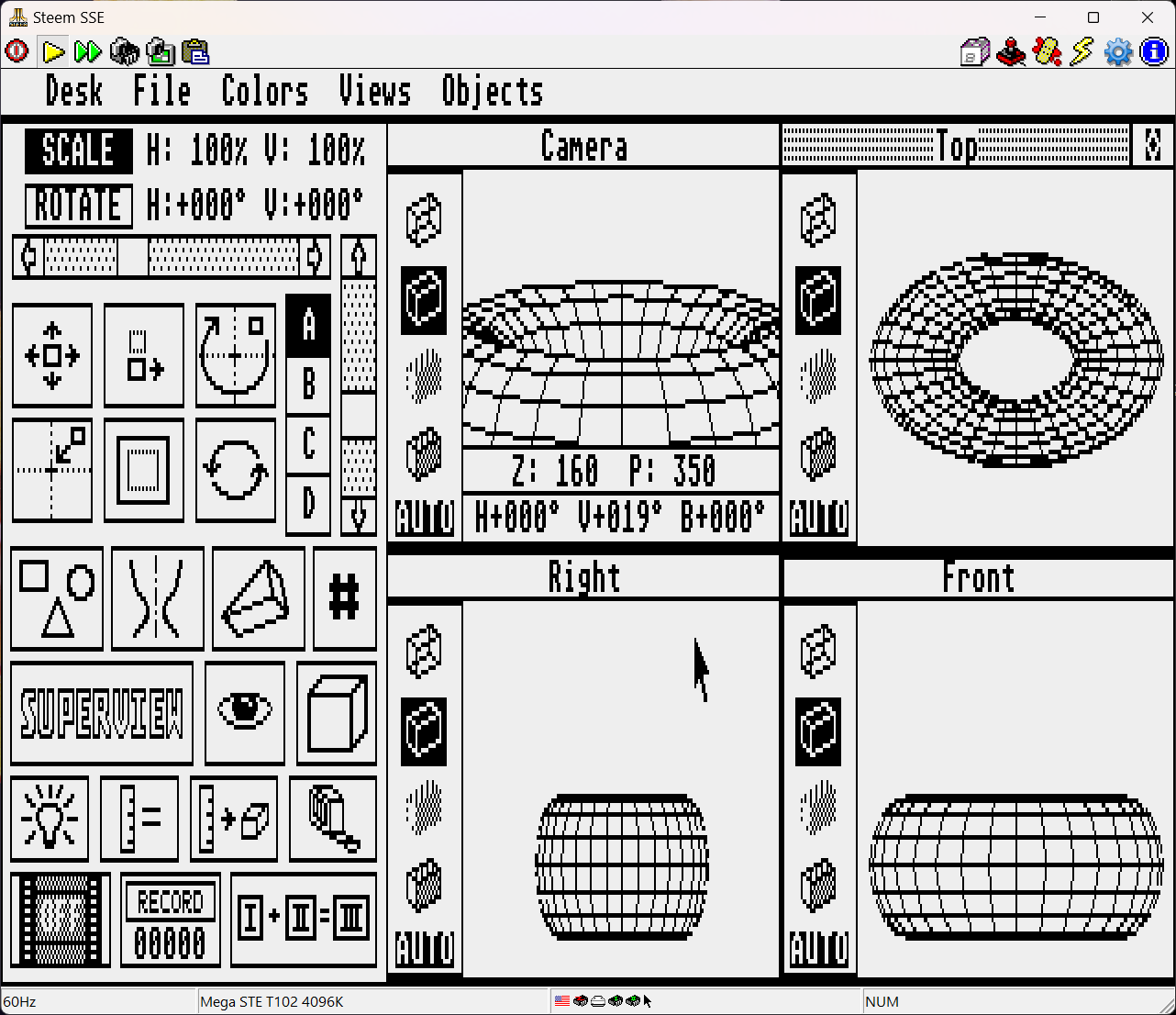
Task: Enable AUTO redraw in the Camera viewport
Action: (x=423, y=519)
